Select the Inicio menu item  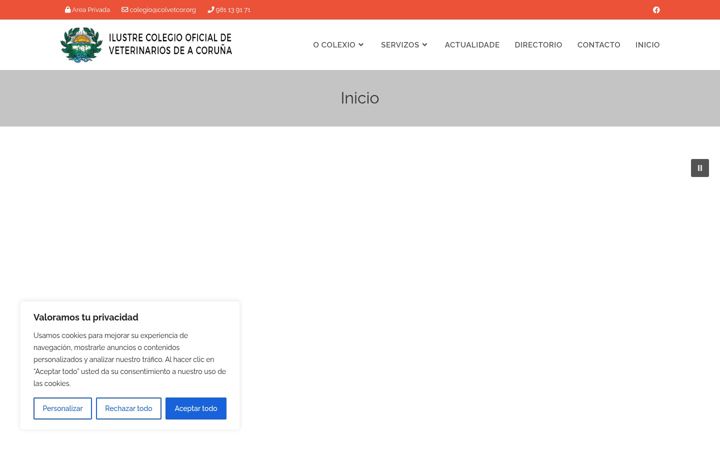pos(647,45)
